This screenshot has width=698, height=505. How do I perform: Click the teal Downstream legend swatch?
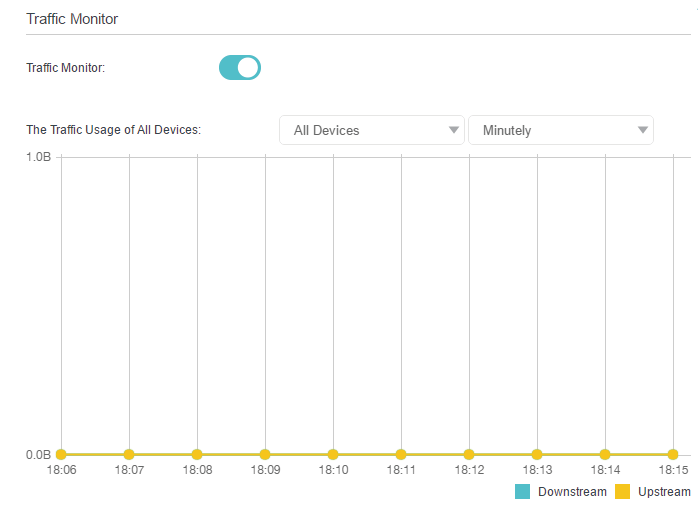pos(522,491)
